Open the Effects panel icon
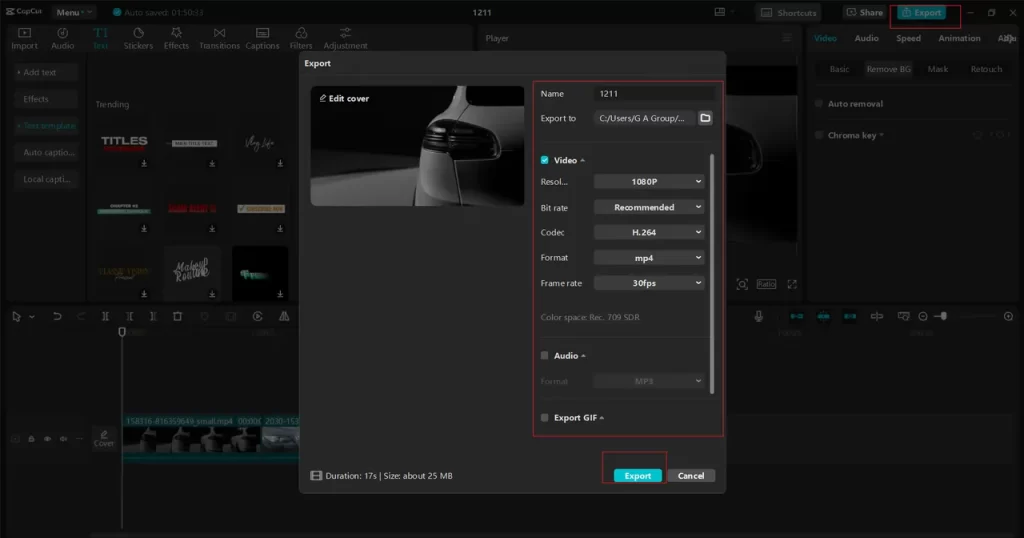This screenshot has height=538, width=1024. click(x=176, y=34)
